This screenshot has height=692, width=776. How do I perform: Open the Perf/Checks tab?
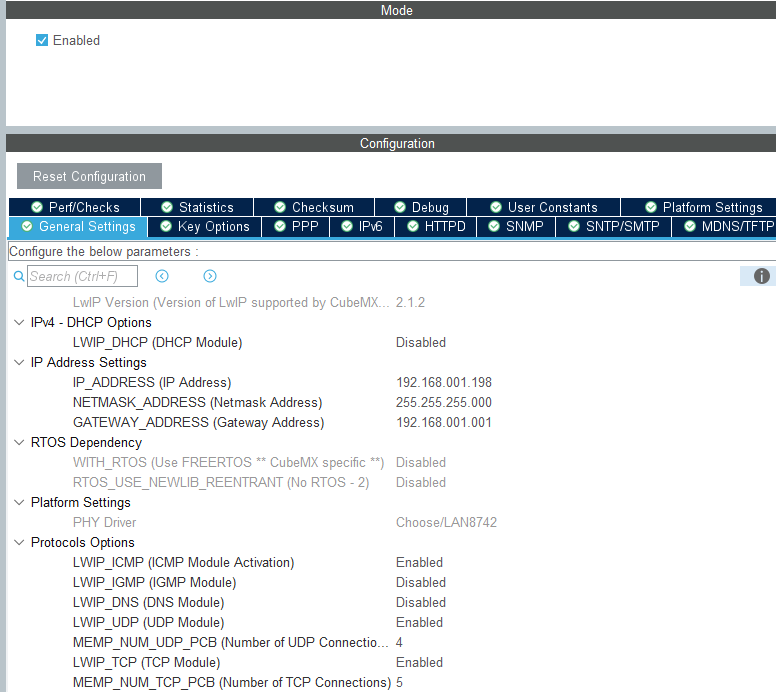tap(75, 207)
